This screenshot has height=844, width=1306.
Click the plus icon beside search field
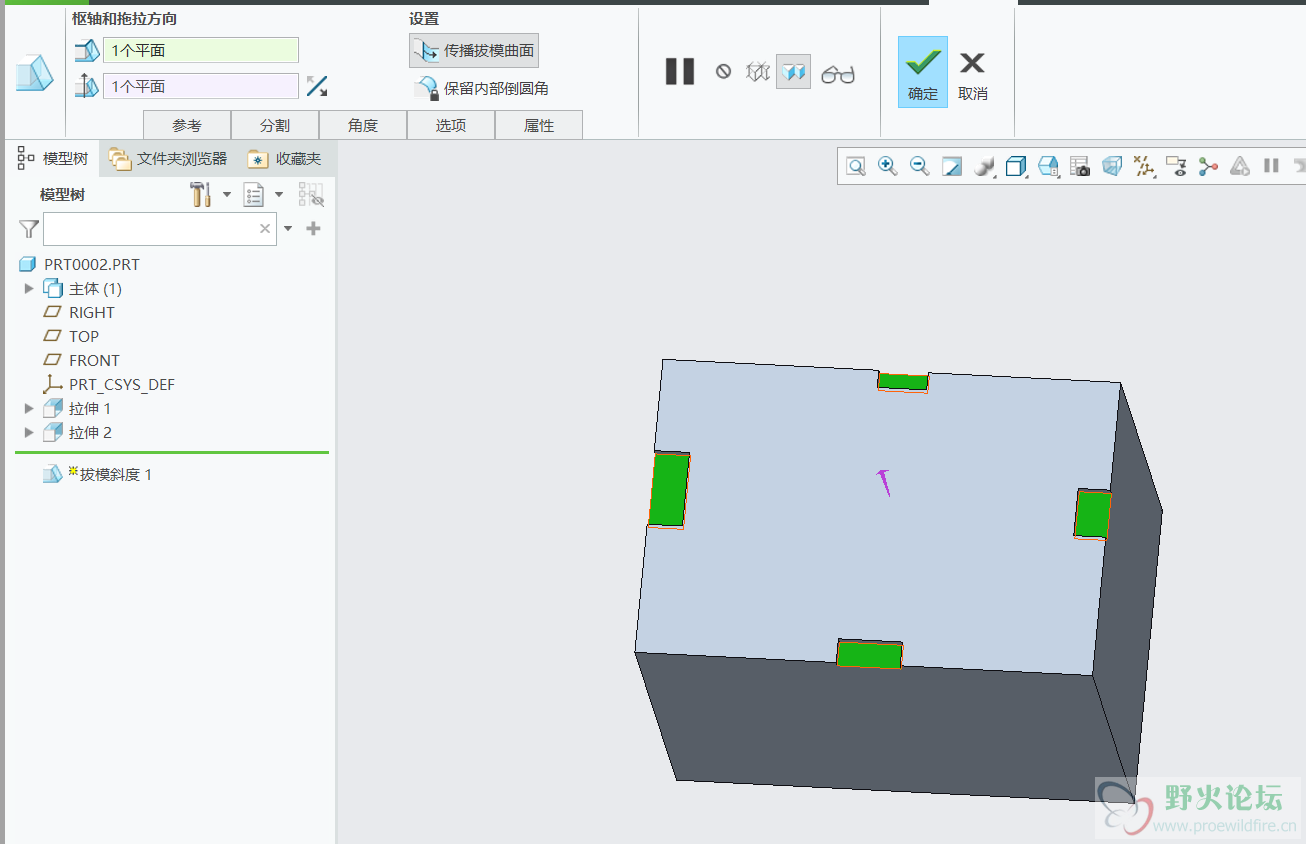point(313,229)
